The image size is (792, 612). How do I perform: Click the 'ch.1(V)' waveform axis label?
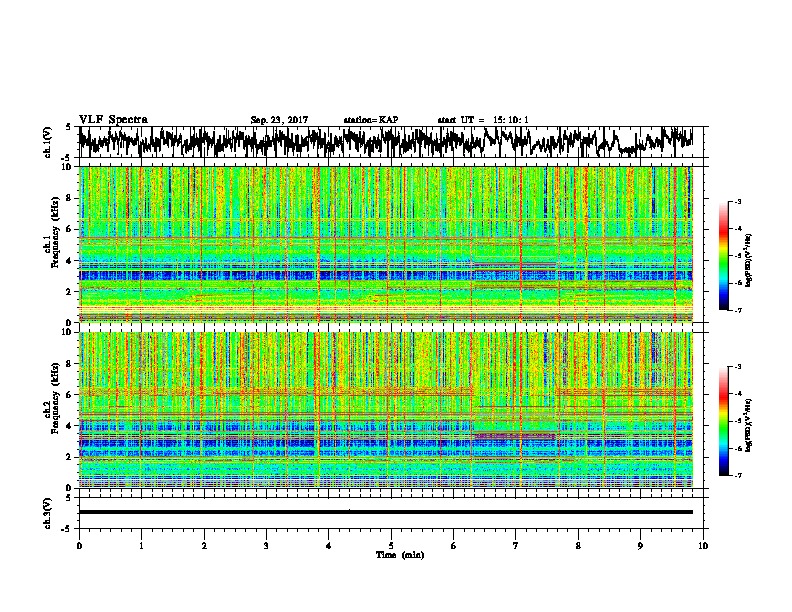pyautogui.click(x=48, y=142)
